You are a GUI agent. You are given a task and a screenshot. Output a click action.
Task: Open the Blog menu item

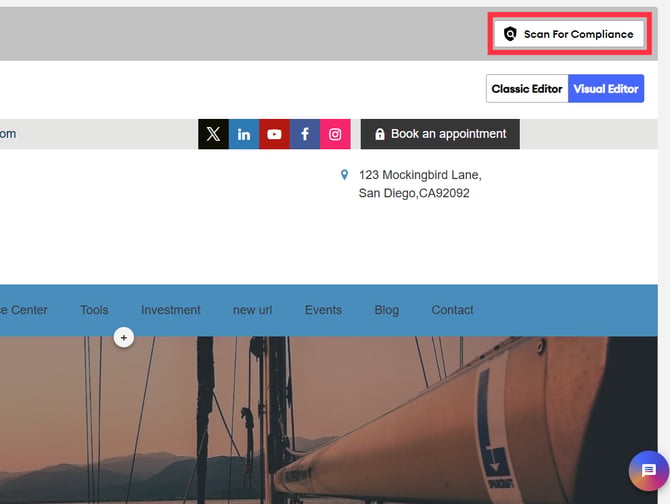[387, 310]
